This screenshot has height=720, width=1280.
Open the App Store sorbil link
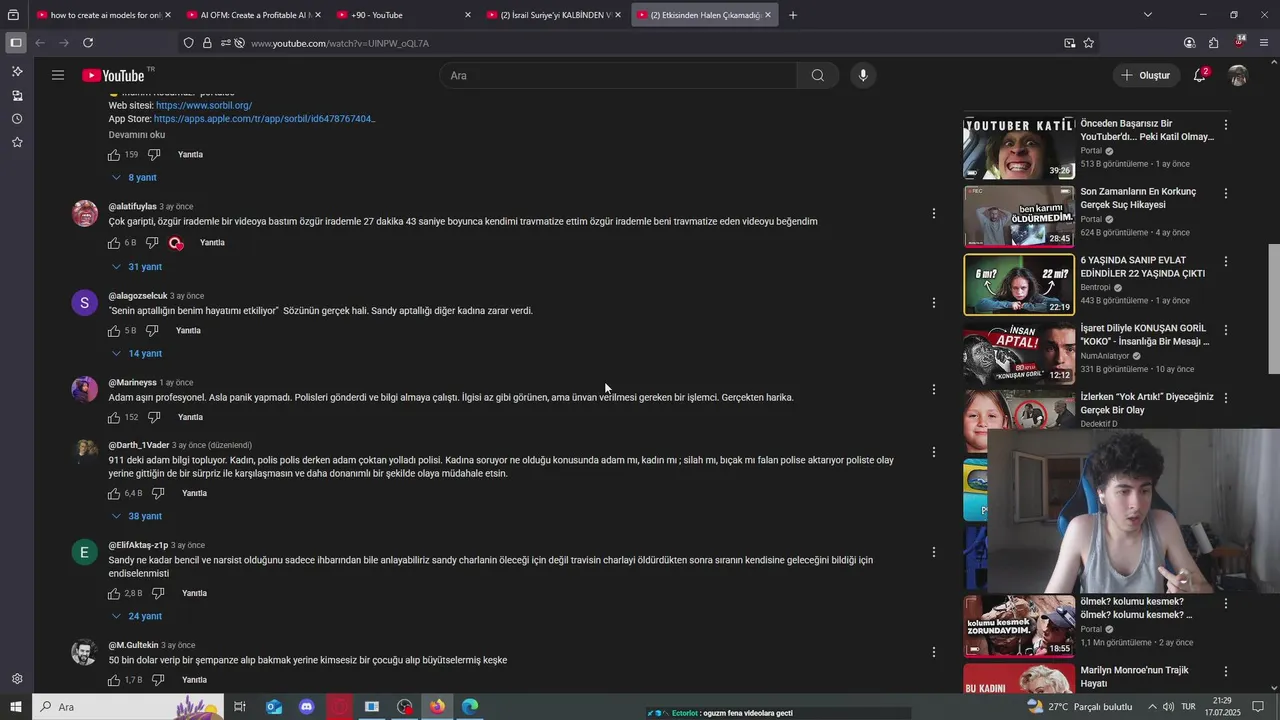(x=264, y=119)
